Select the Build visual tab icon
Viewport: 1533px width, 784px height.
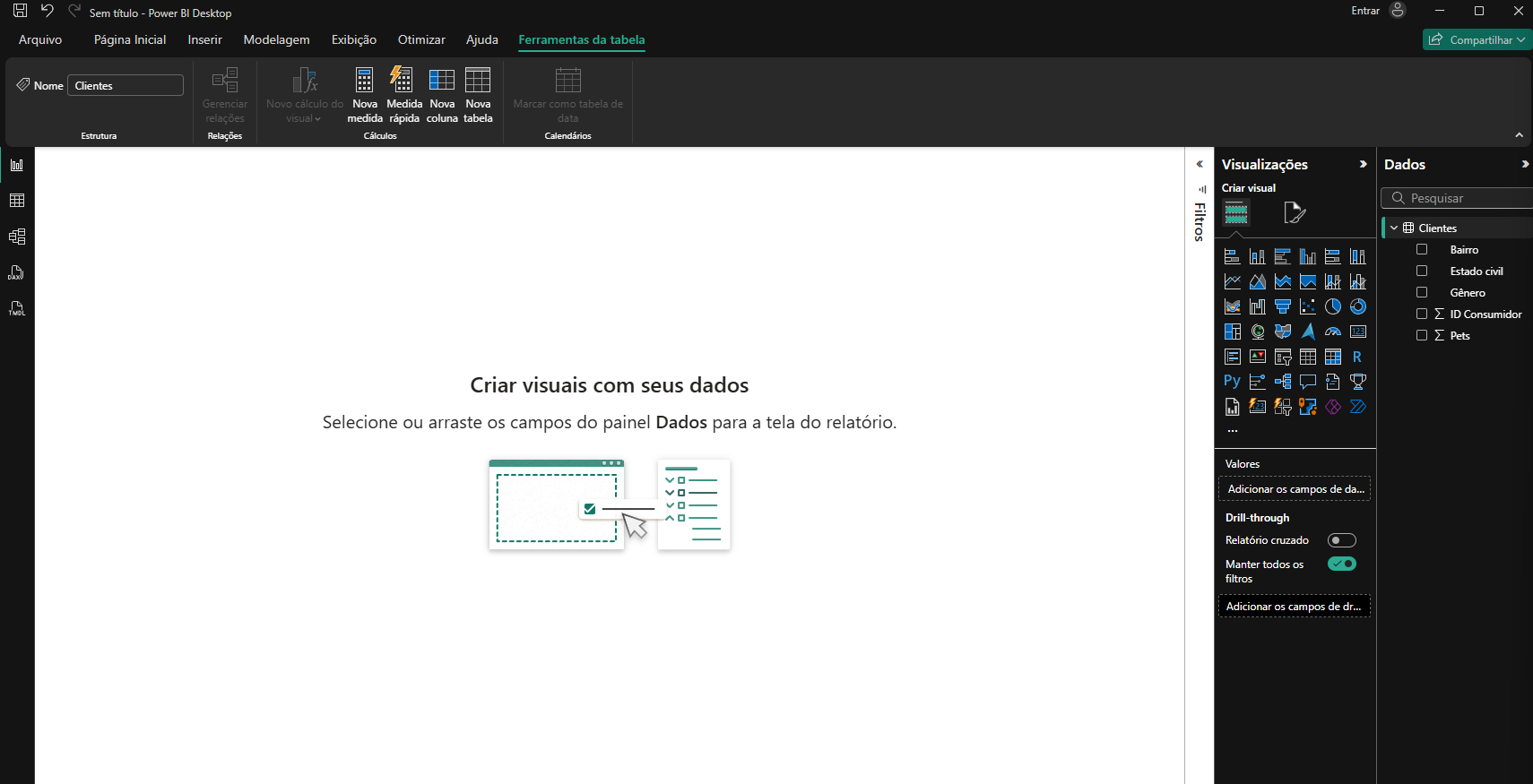(x=1236, y=213)
